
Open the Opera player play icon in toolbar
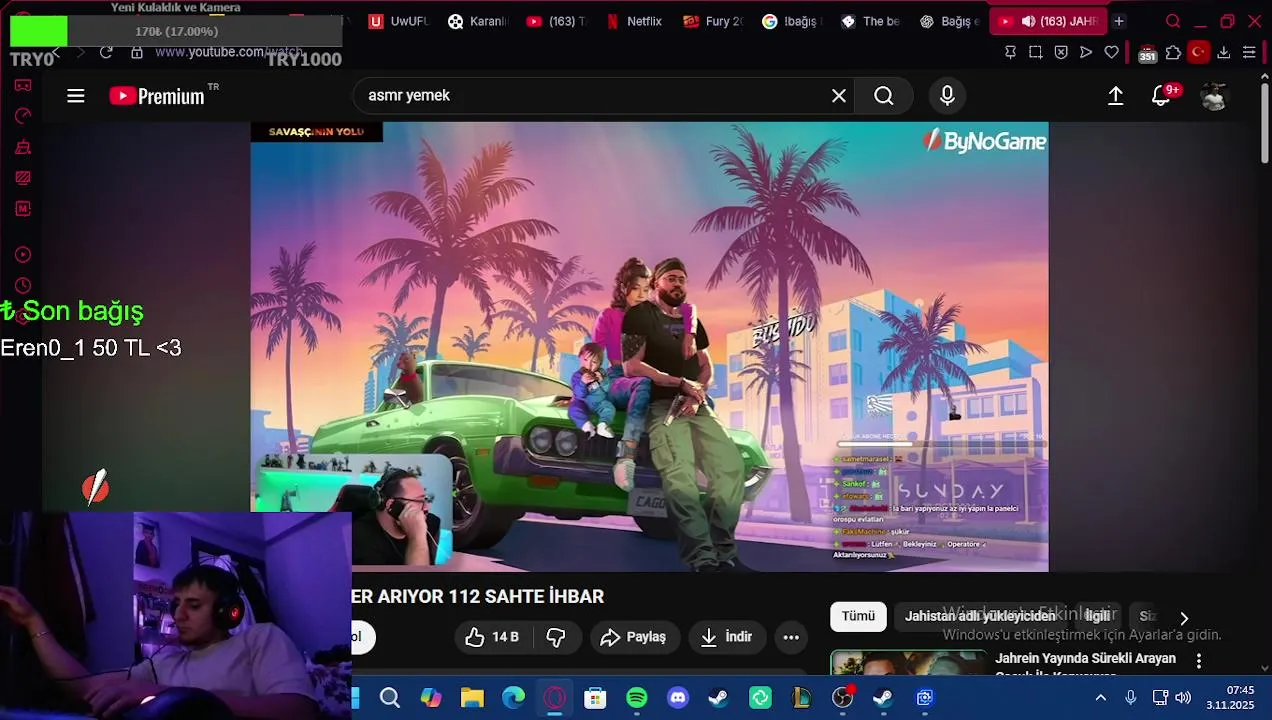1086,52
